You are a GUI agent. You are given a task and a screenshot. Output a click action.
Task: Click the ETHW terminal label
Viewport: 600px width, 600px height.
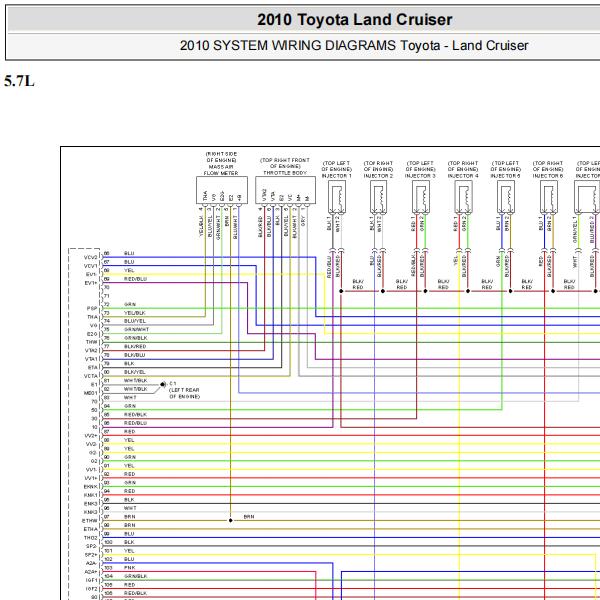(90, 521)
